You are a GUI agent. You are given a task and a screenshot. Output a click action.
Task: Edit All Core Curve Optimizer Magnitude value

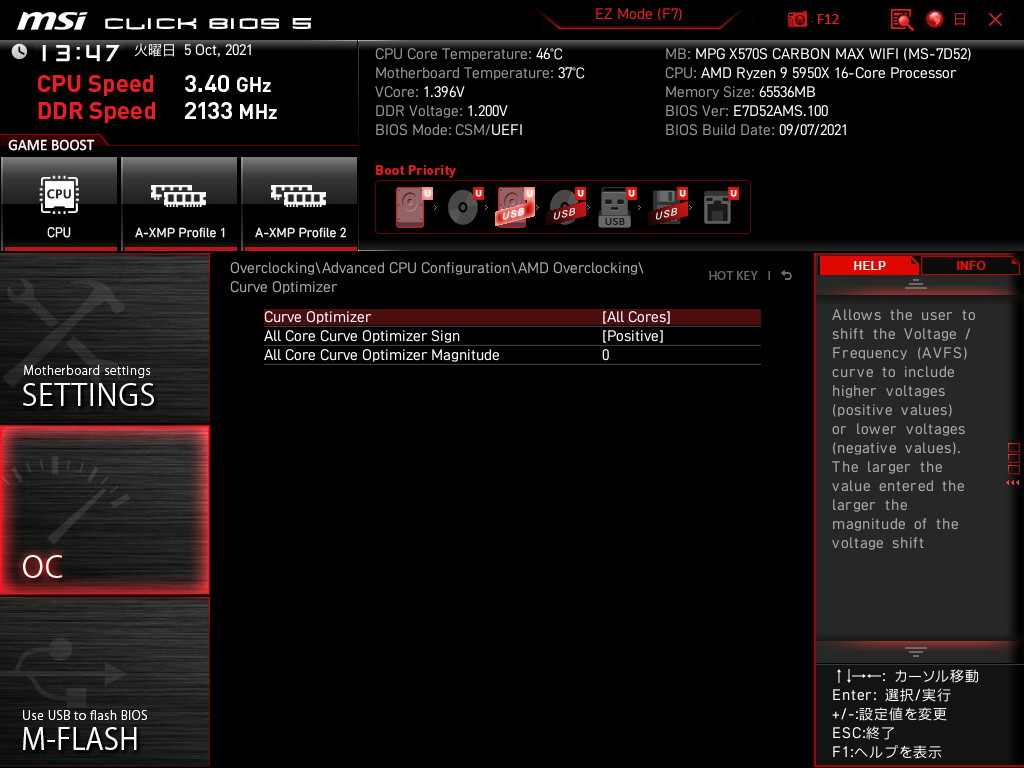coord(512,355)
